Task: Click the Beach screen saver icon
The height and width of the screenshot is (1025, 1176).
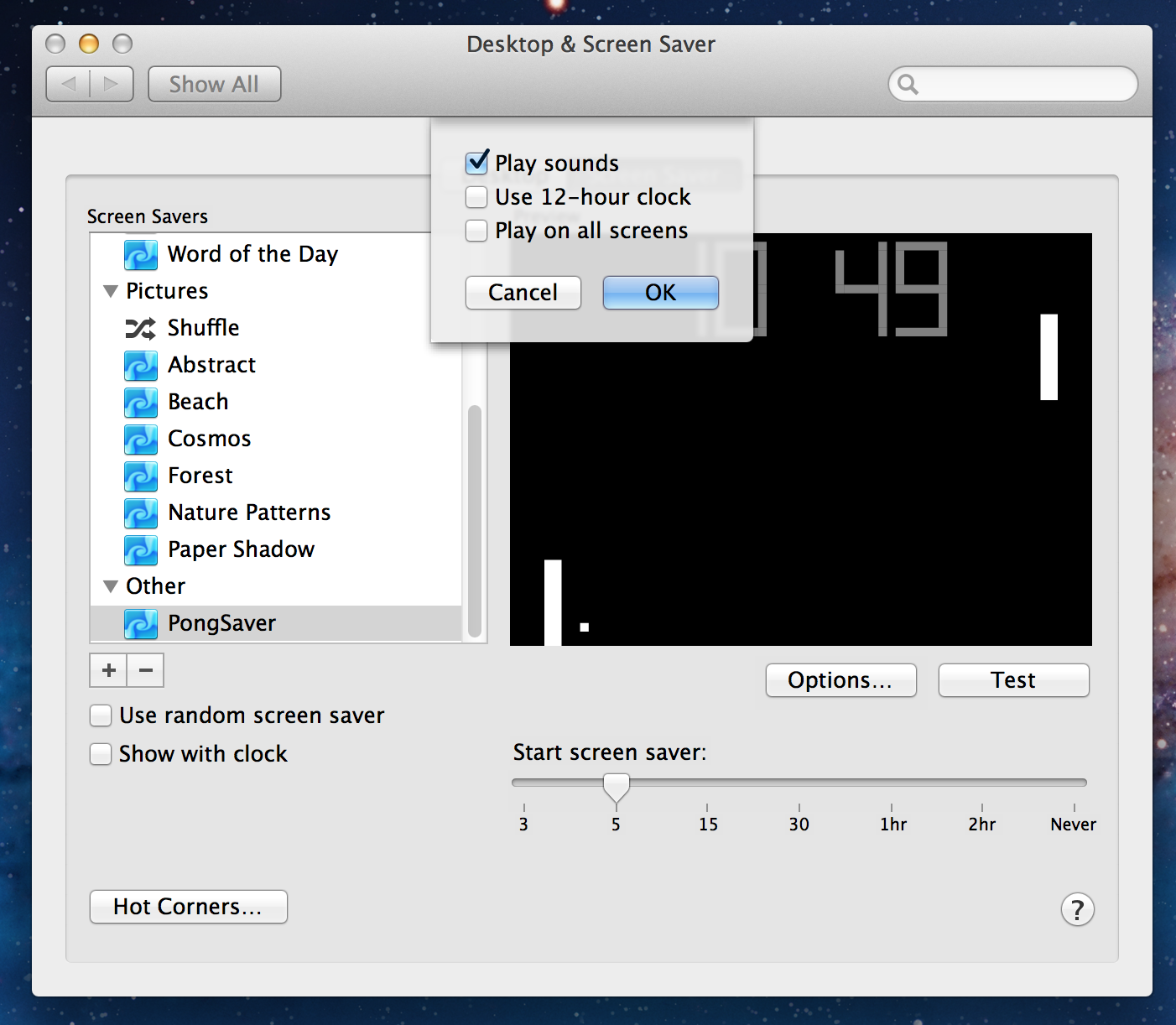Action: [141, 402]
